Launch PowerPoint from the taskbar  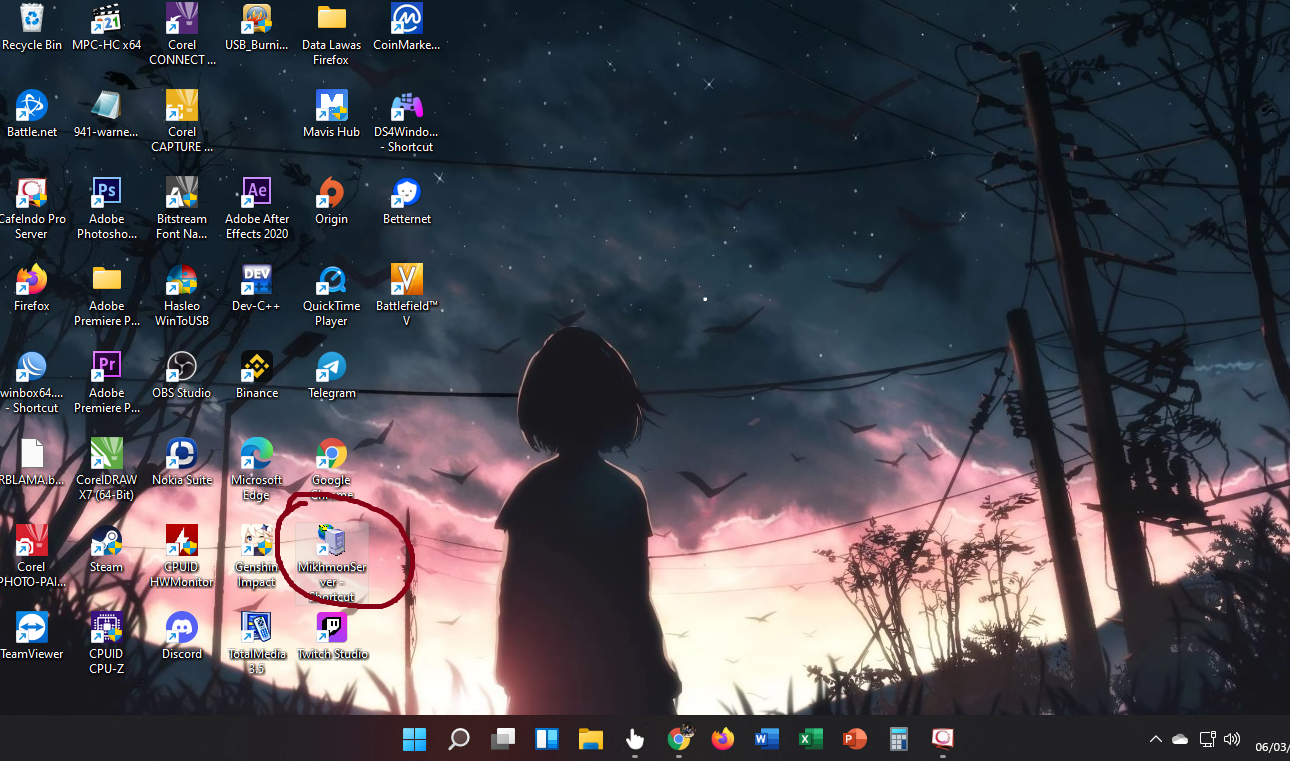[x=854, y=739]
